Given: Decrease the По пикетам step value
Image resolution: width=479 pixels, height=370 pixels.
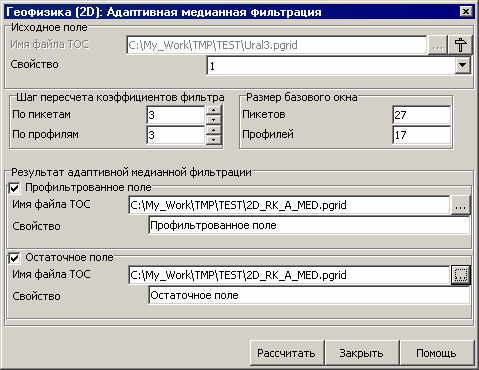Looking at the screenshot, I should [214, 120].
